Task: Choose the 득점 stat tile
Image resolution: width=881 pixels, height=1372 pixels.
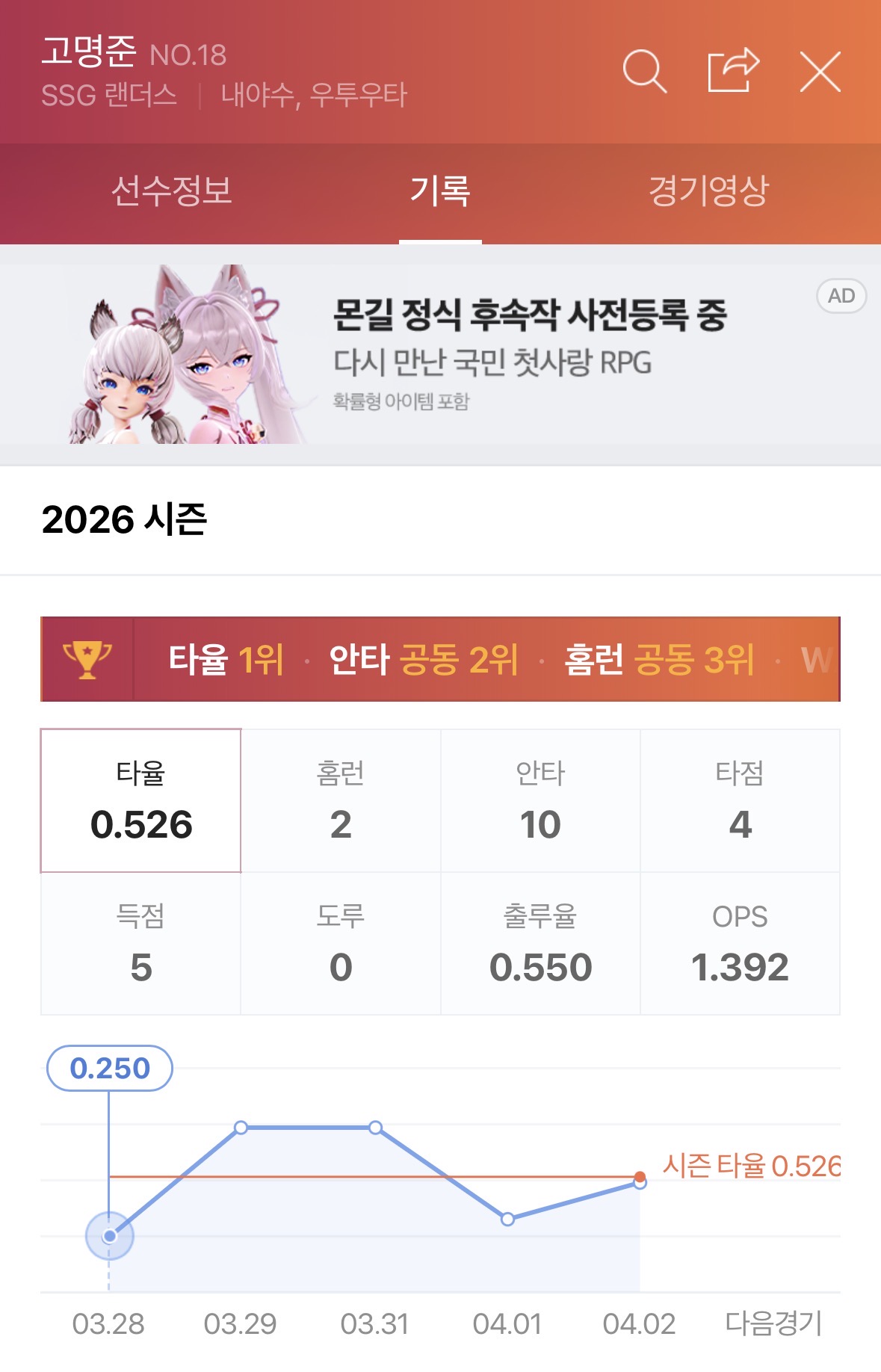Action: pos(141,944)
